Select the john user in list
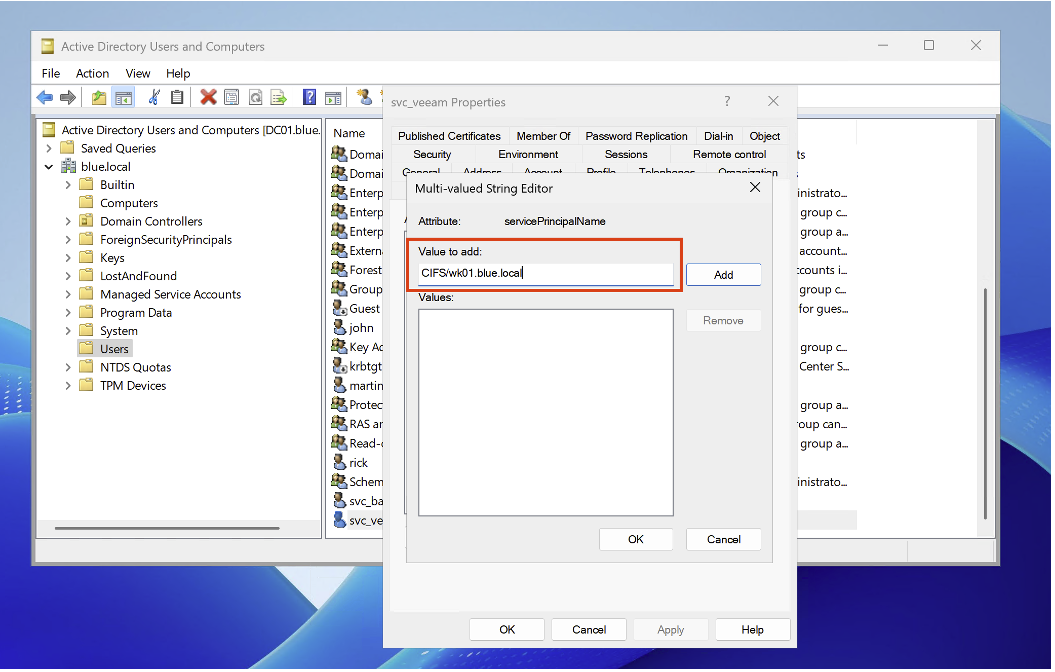Screen dimensions: 1055x672 point(361,328)
